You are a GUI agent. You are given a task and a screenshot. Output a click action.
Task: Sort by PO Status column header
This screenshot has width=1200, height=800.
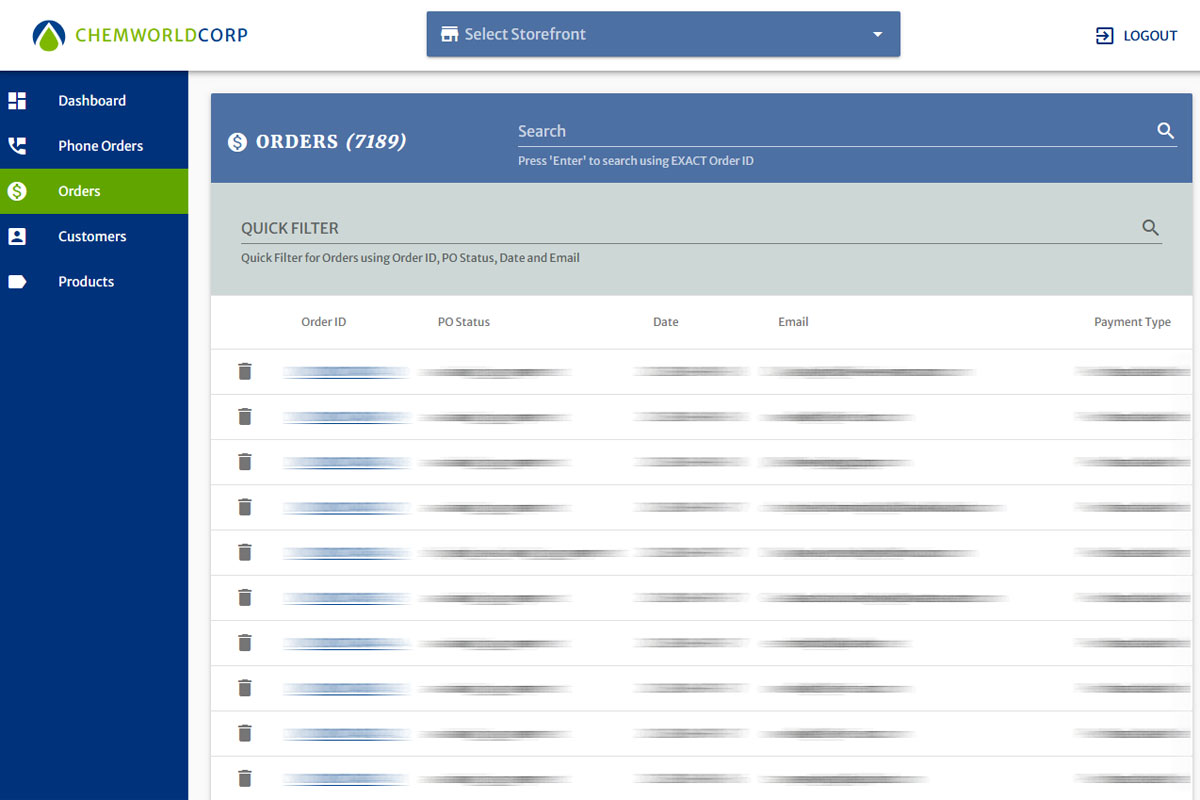click(464, 322)
